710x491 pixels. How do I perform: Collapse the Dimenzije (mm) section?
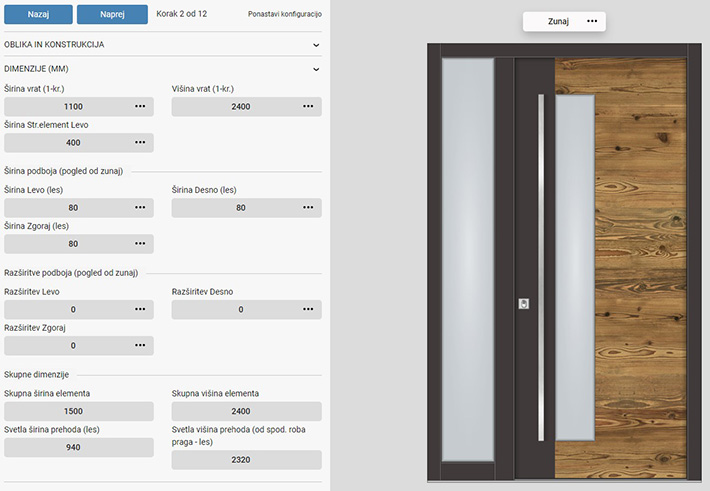click(316, 69)
